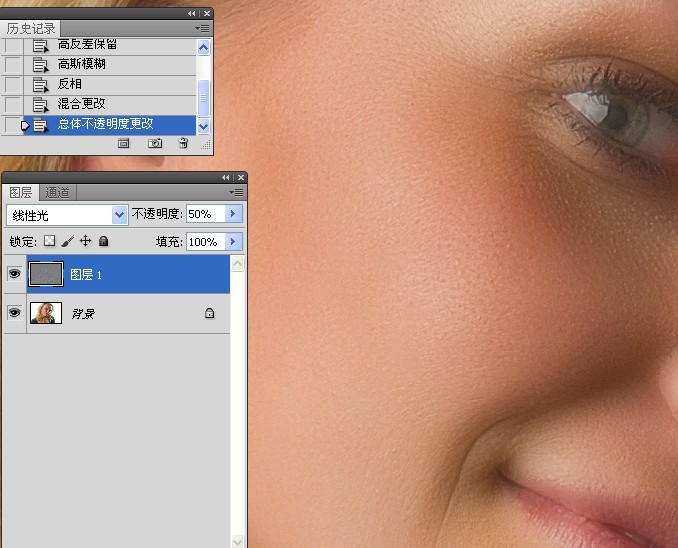Click the history list scrollbar thumb
The width and height of the screenshot is (678, 548).
(203, 98)
